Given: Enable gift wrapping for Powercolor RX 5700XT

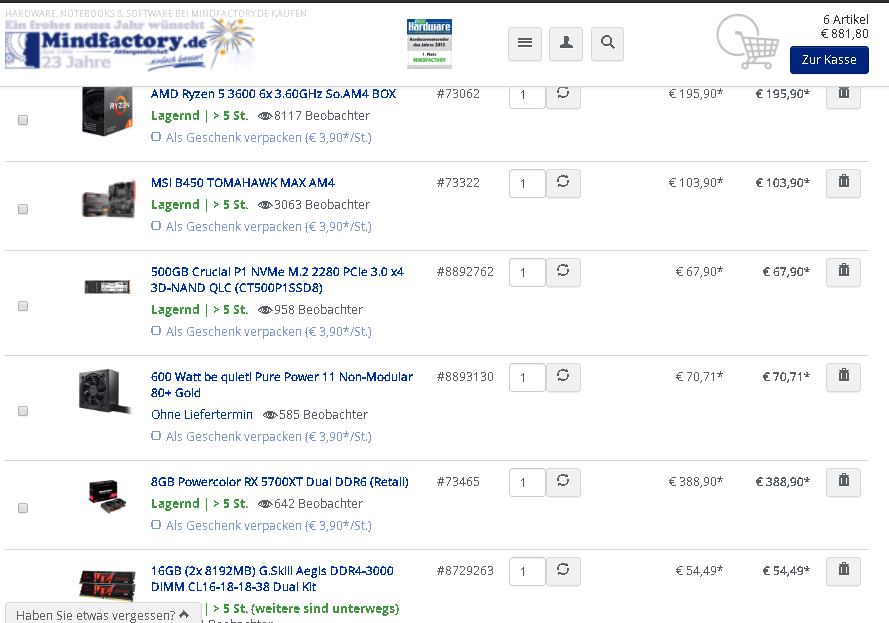Looking at the screenshot, I should 156,525.
